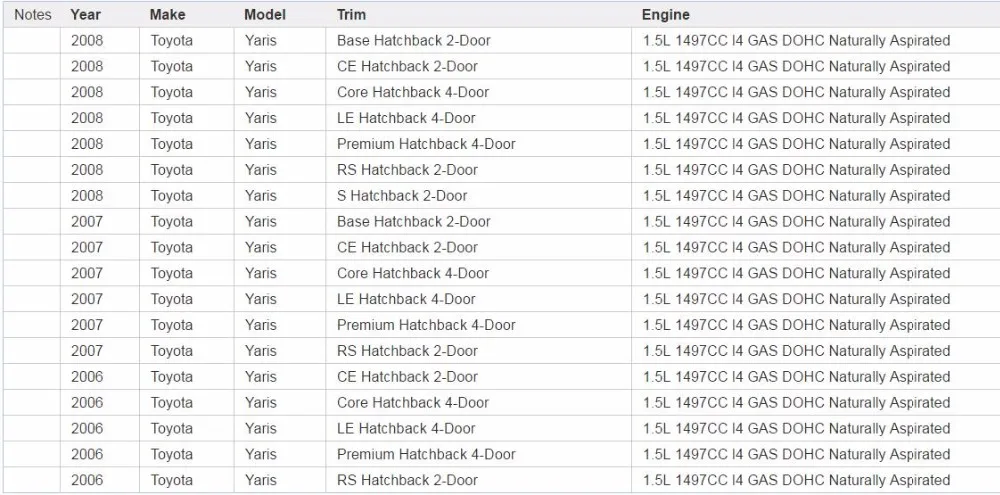Select 2008 Premium Hatchback 4-Door trim cell
Image resolution: width=1000 pixels, height=495 pixels.
[x=426, y=144]
